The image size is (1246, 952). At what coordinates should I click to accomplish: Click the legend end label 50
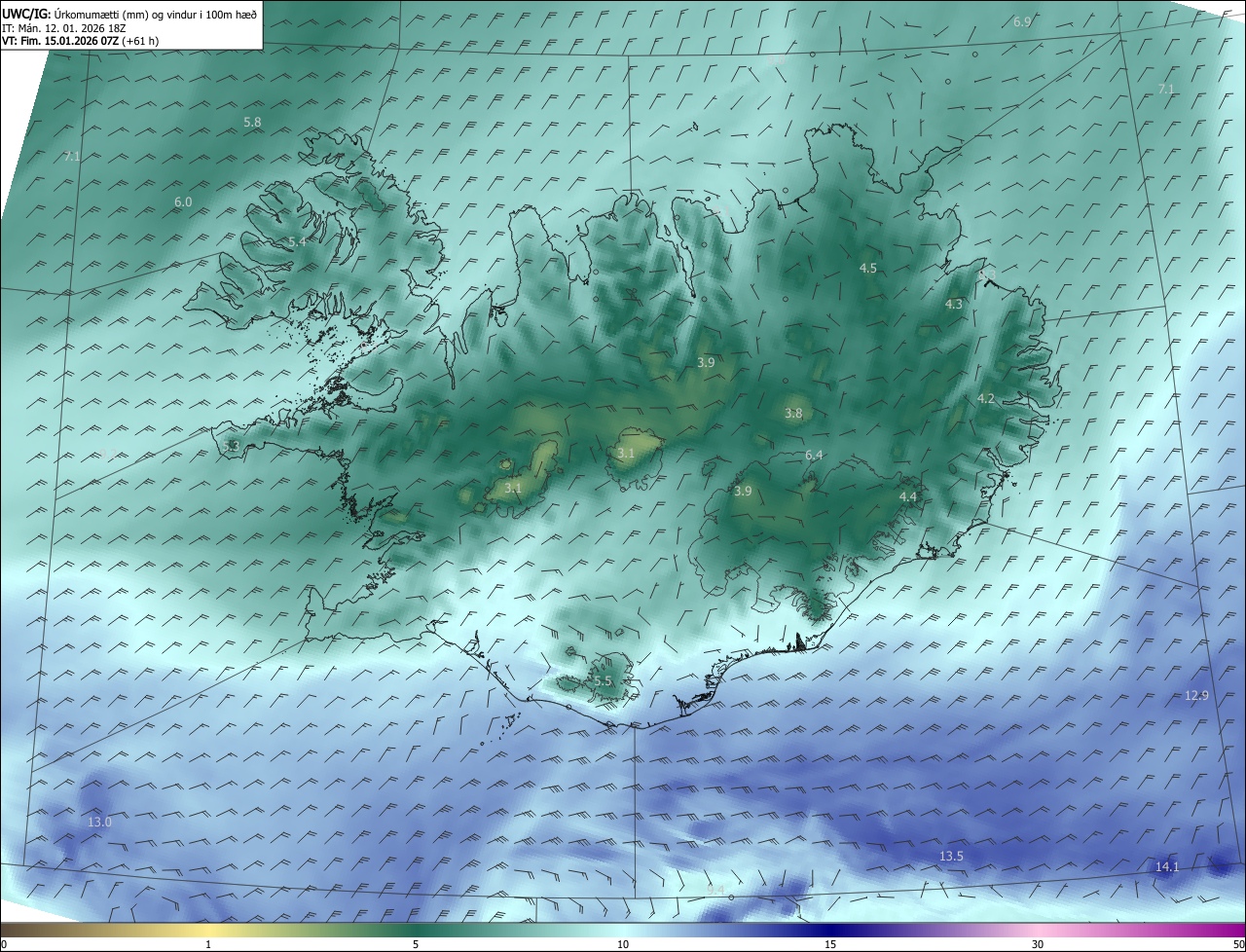click(x=1238, y=944)
